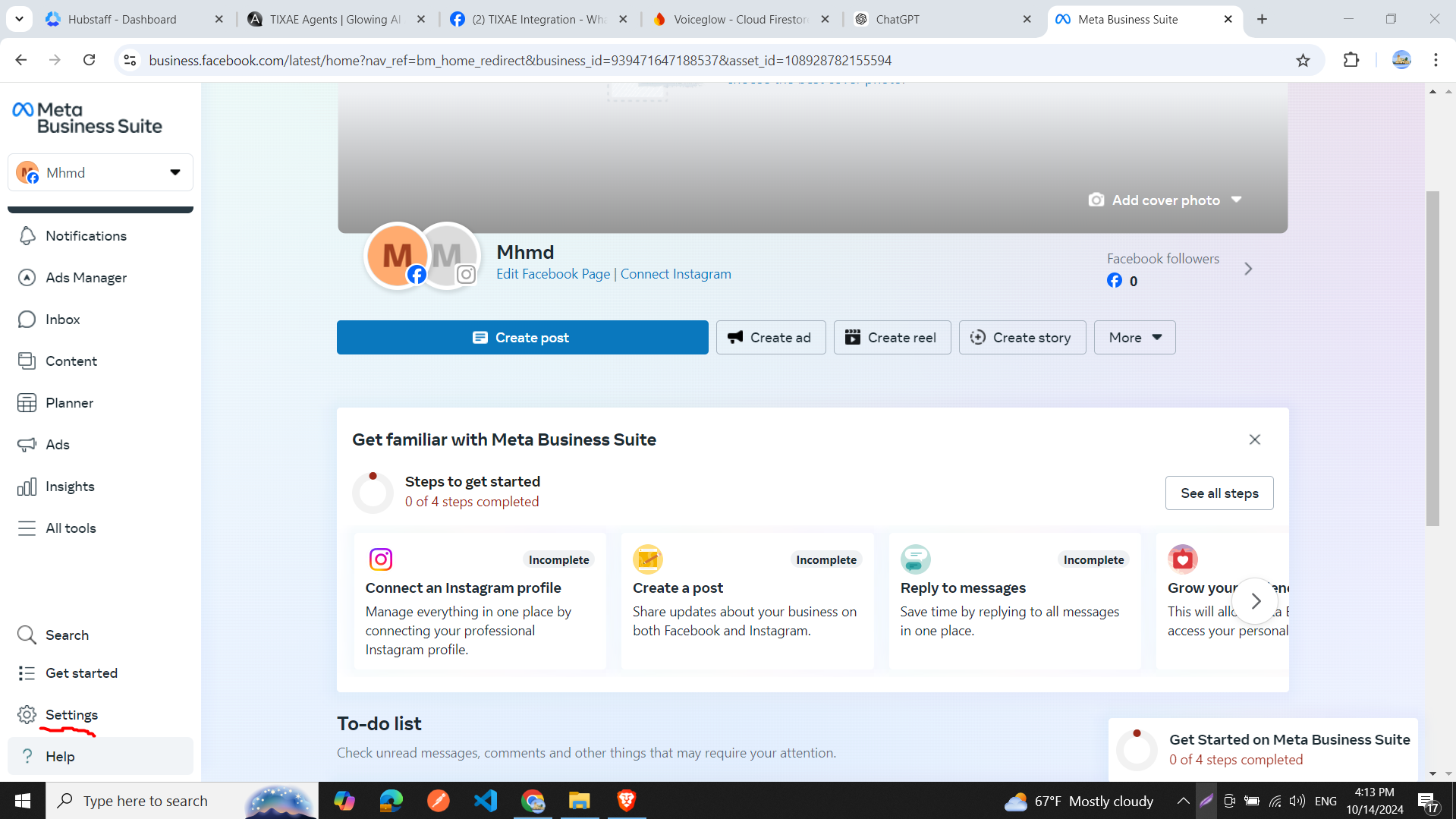Click Get Started floating progress ring
Screen dimensions: 1456x819
(1137, 749)
